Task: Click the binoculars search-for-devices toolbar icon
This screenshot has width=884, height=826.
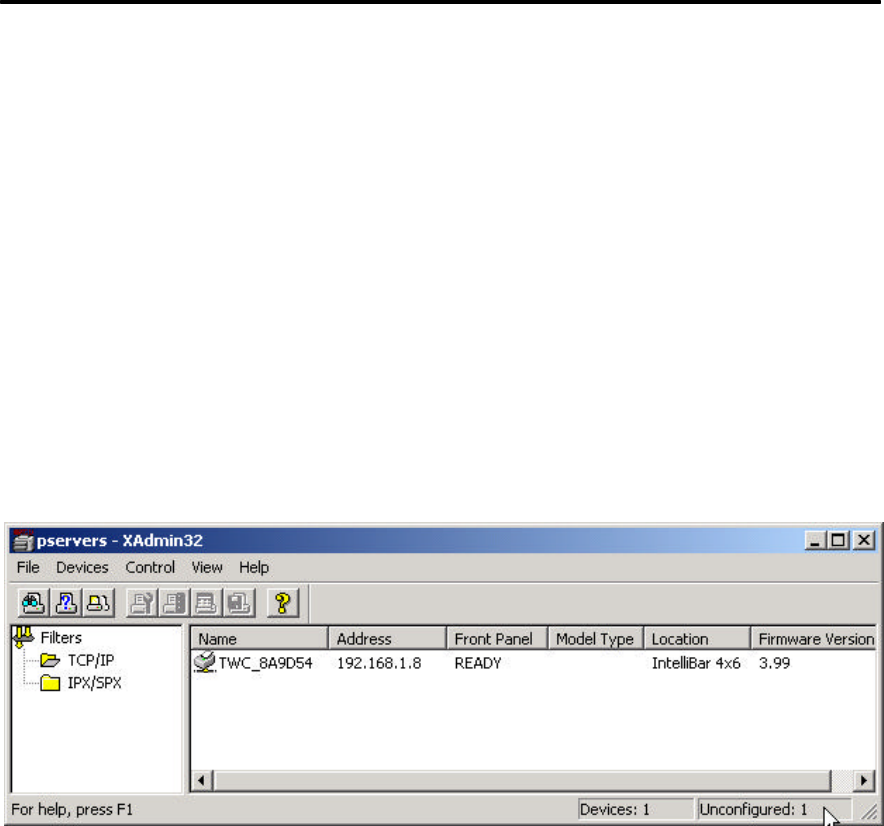Action: [33, 603]
